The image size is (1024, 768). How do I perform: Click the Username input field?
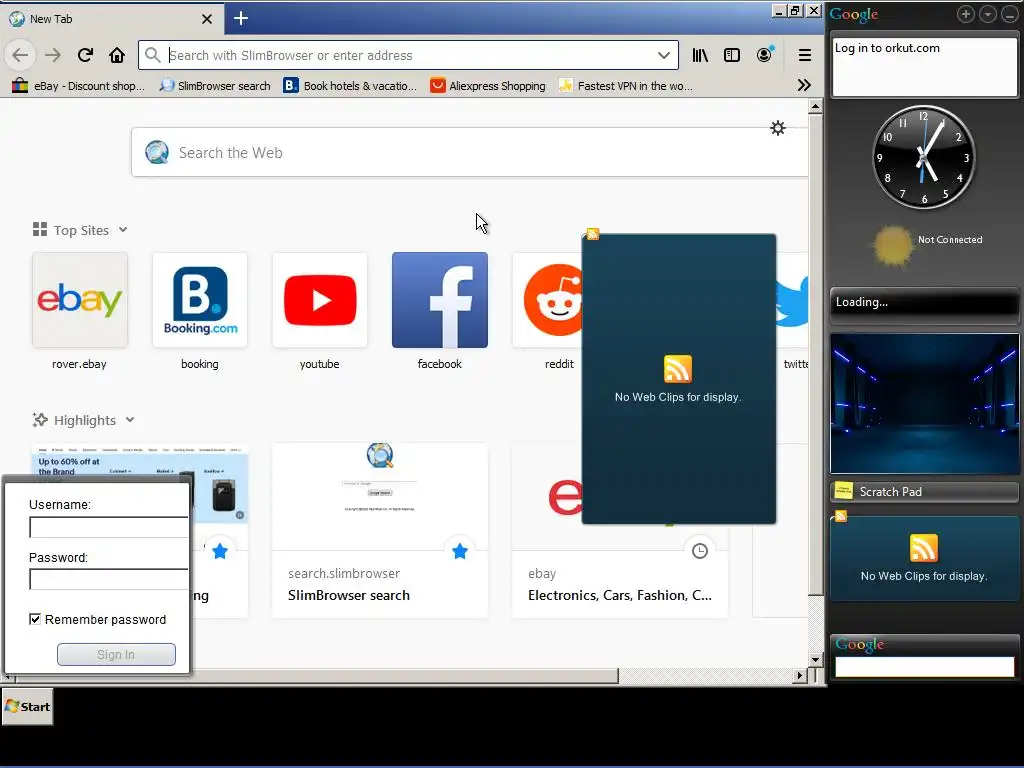[x=108, y=527]
